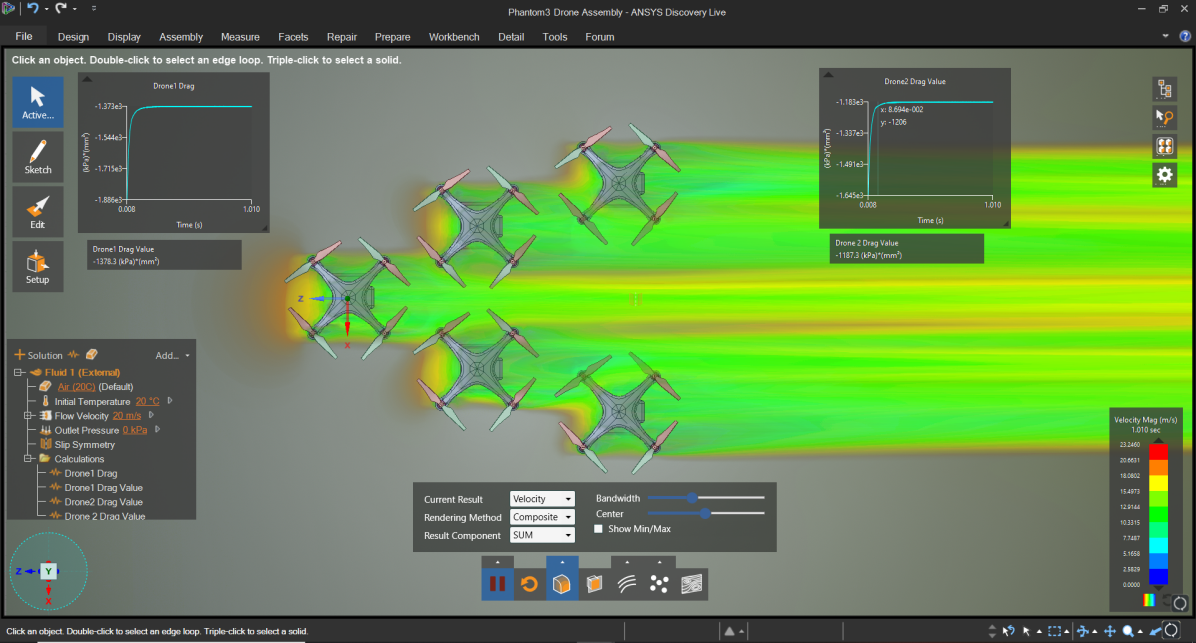The width and height of the screenshot is (1196, 643).
Task: Collapse the Drone2 Drag Value chart panel
Action: click(828, 75)
